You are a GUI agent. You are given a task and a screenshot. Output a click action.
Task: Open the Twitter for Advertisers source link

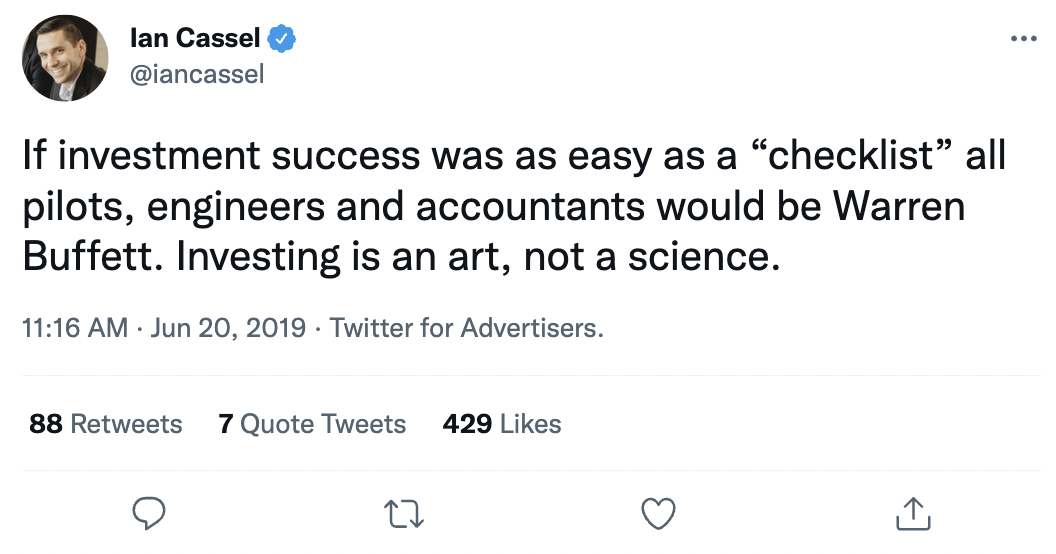click(466, 328)
